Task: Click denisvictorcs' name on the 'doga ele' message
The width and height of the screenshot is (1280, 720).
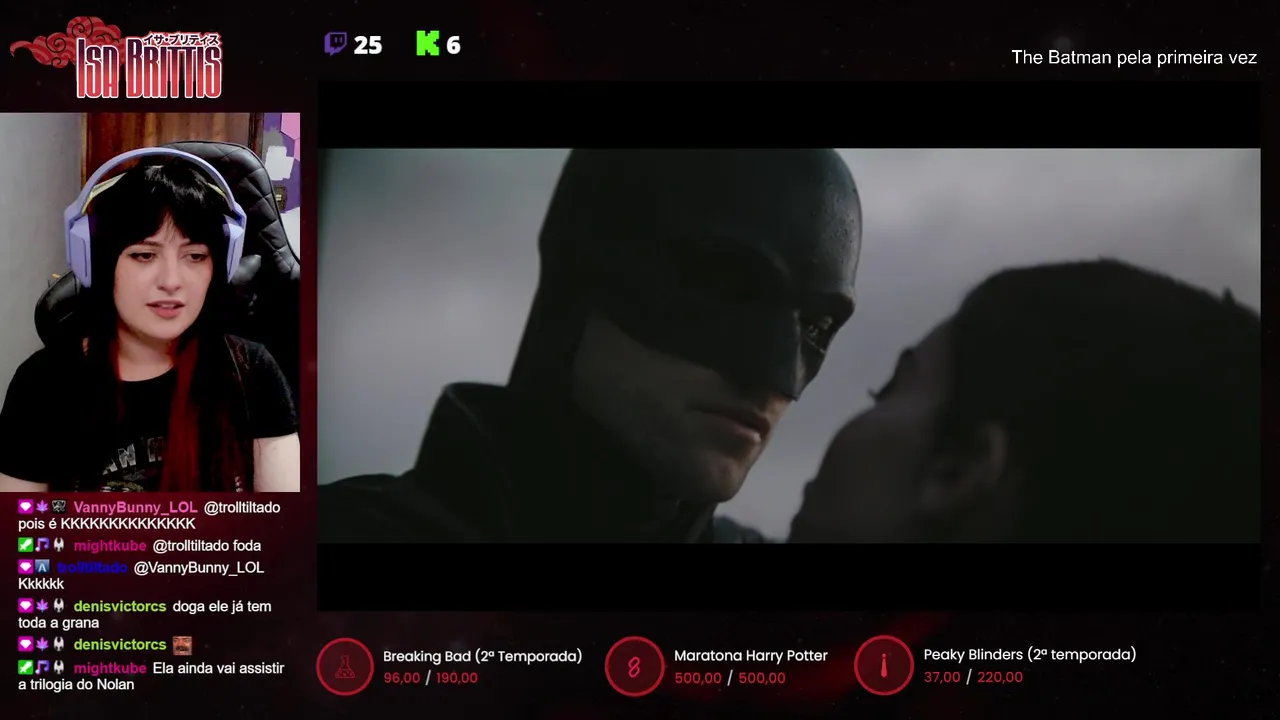Action: [120, 606]
